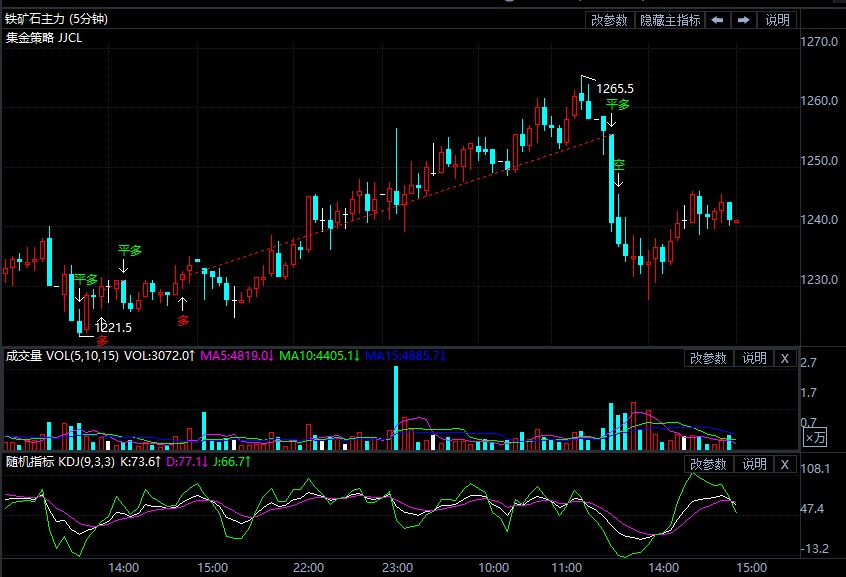
Task: Click the 空 short signal arrow
Action: 619,180
